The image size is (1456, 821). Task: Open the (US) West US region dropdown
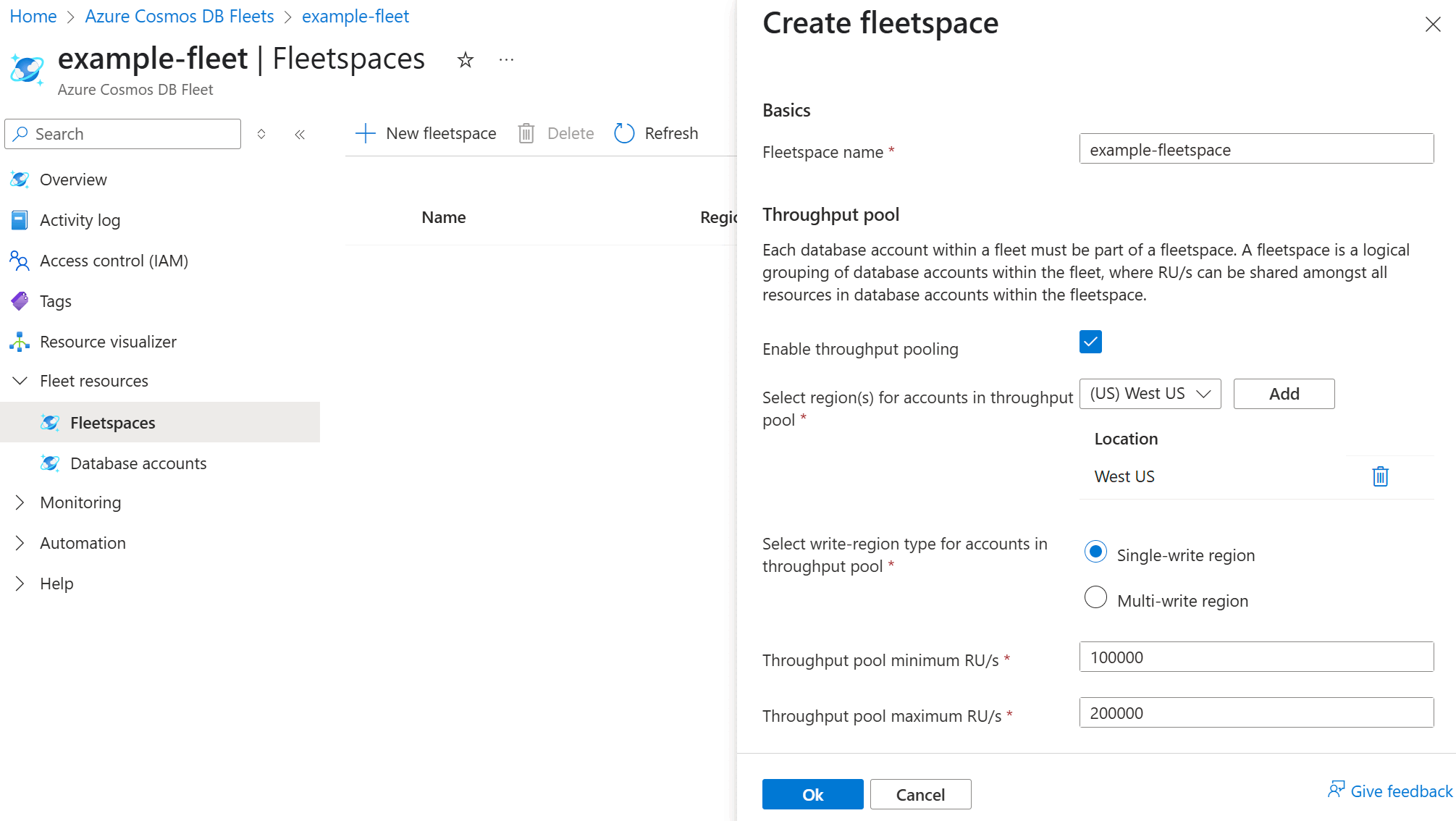tap(1150, 393)
